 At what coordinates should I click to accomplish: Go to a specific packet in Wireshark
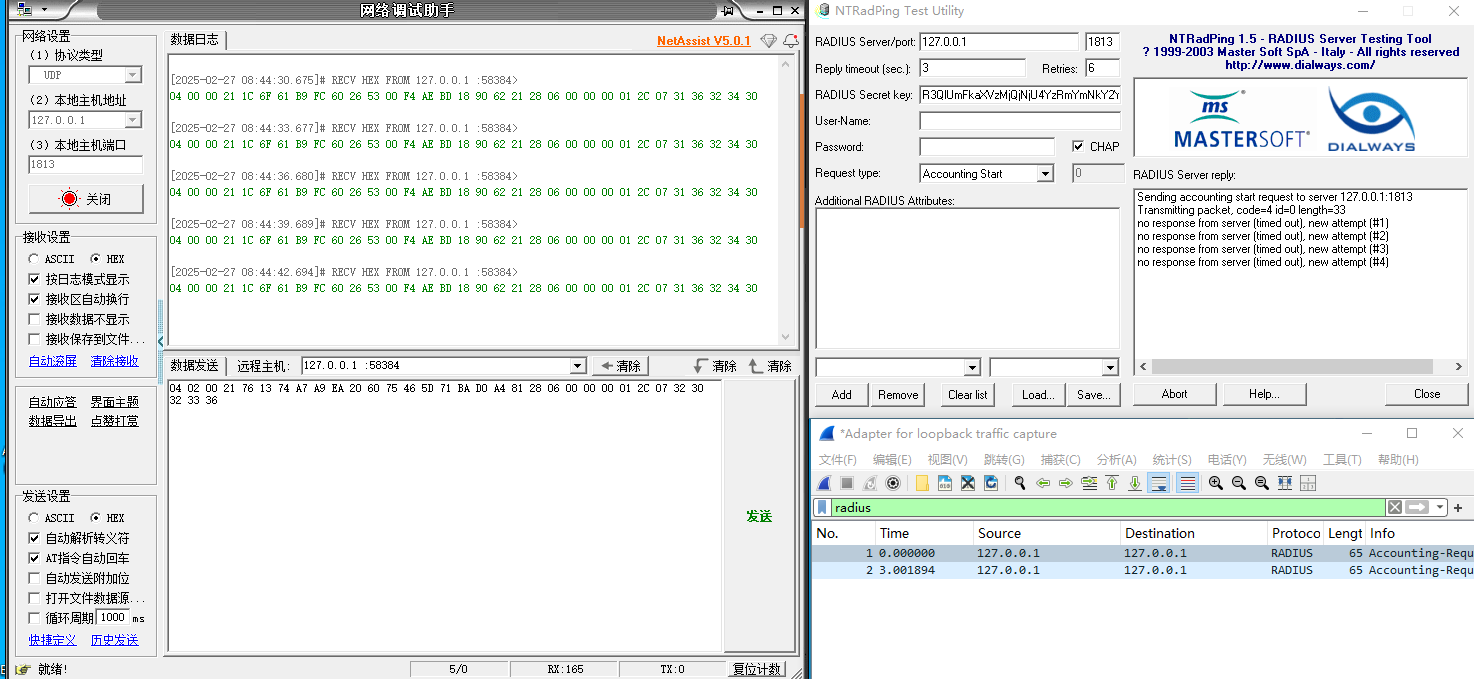(x=1089, y=483)
